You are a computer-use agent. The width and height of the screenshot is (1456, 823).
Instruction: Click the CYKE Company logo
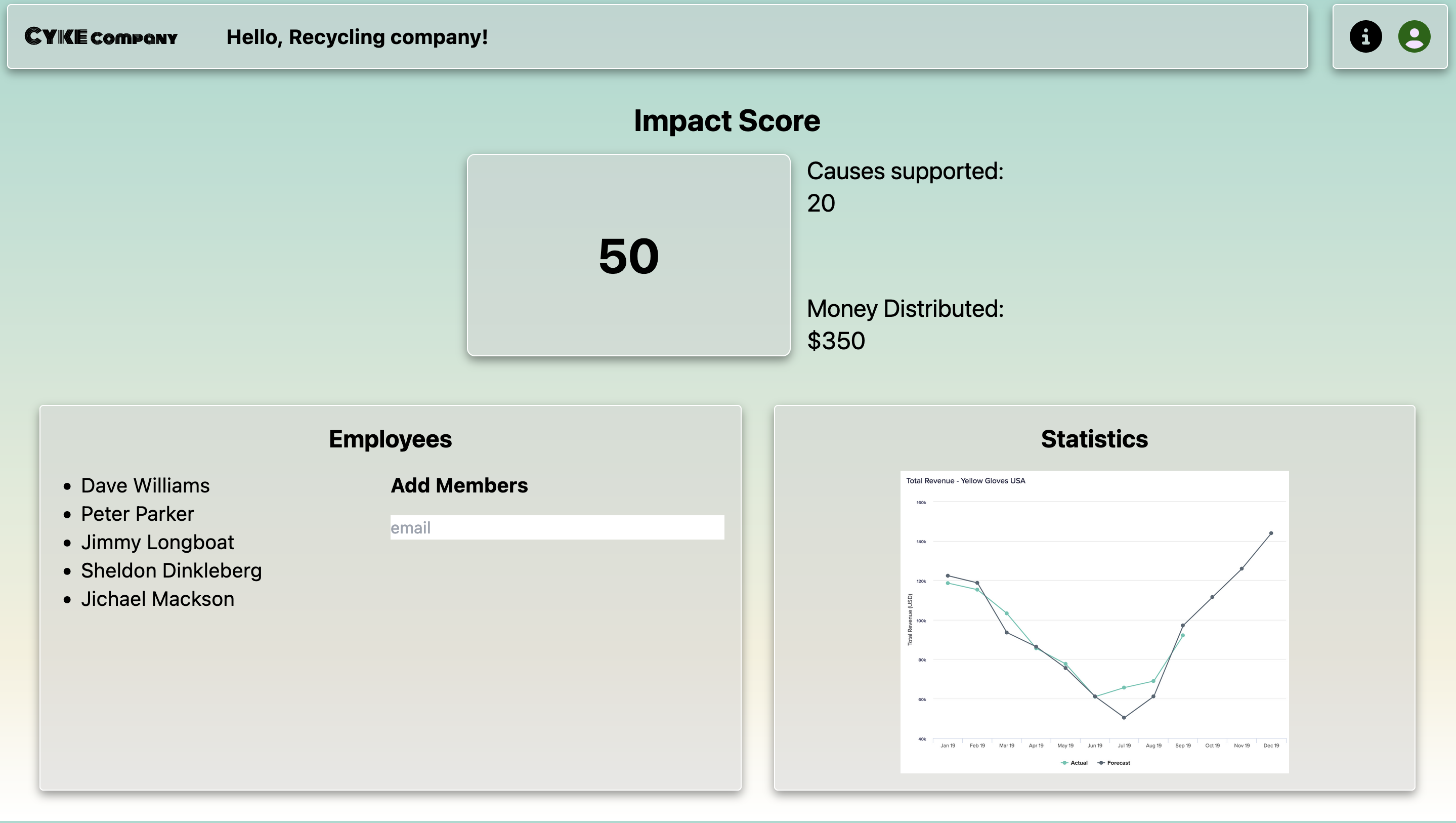[101, 37]
